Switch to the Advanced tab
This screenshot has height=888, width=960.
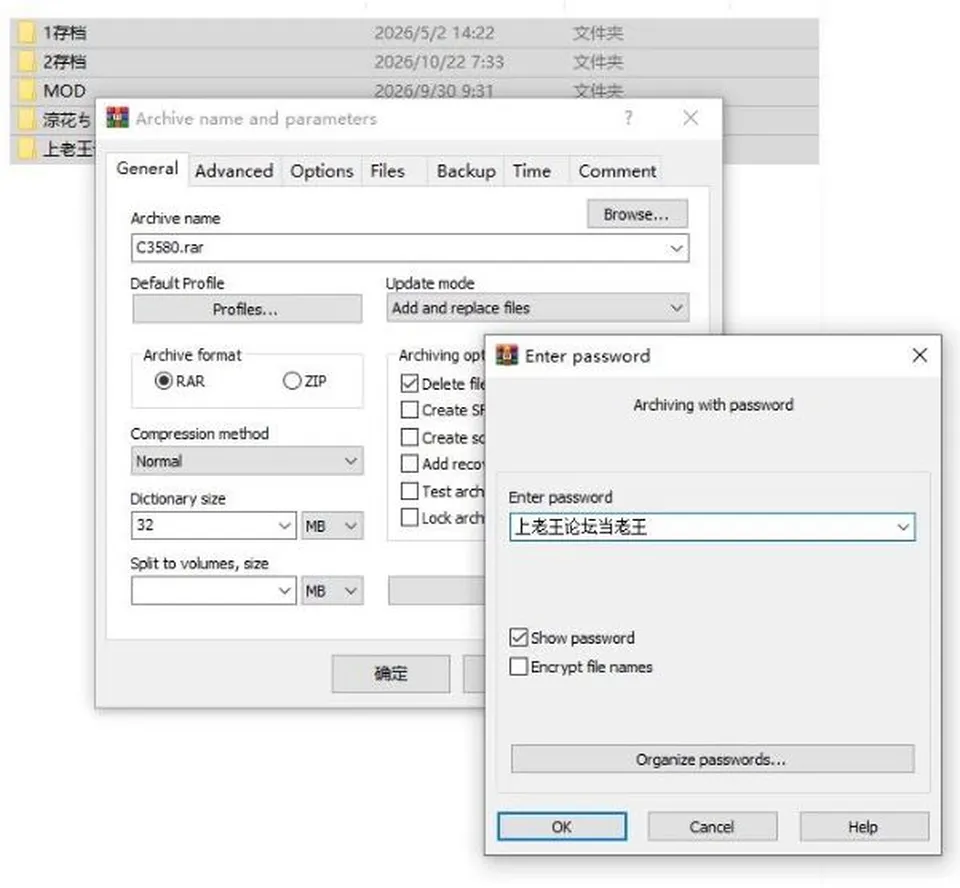(234, 171)
